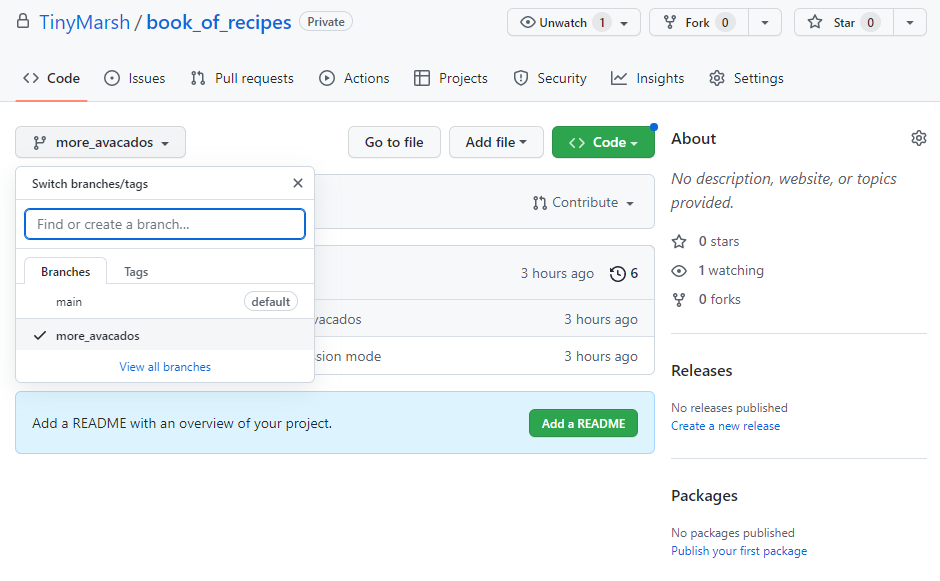Select the main branch from list
Image resolution: width=940 pixels, height=581 pixels.
(x=69, y=302)
